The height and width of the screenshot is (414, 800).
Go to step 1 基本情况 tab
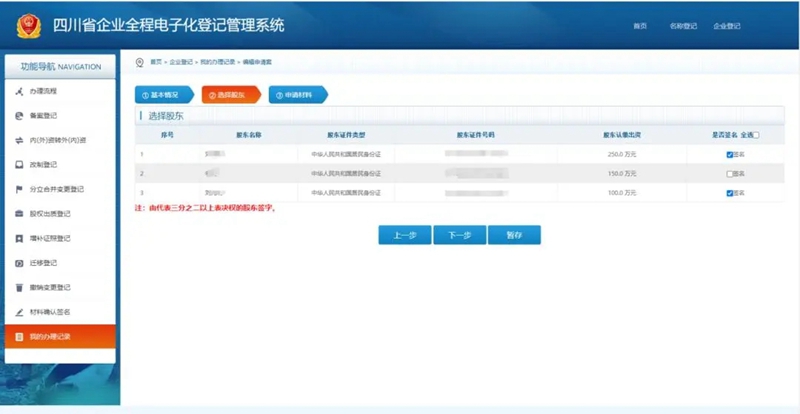point(164,95)
